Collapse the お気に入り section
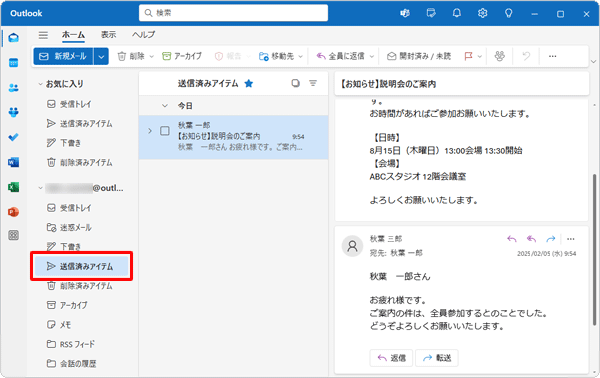Screen dimensions: 600x378 click(40, 84)
